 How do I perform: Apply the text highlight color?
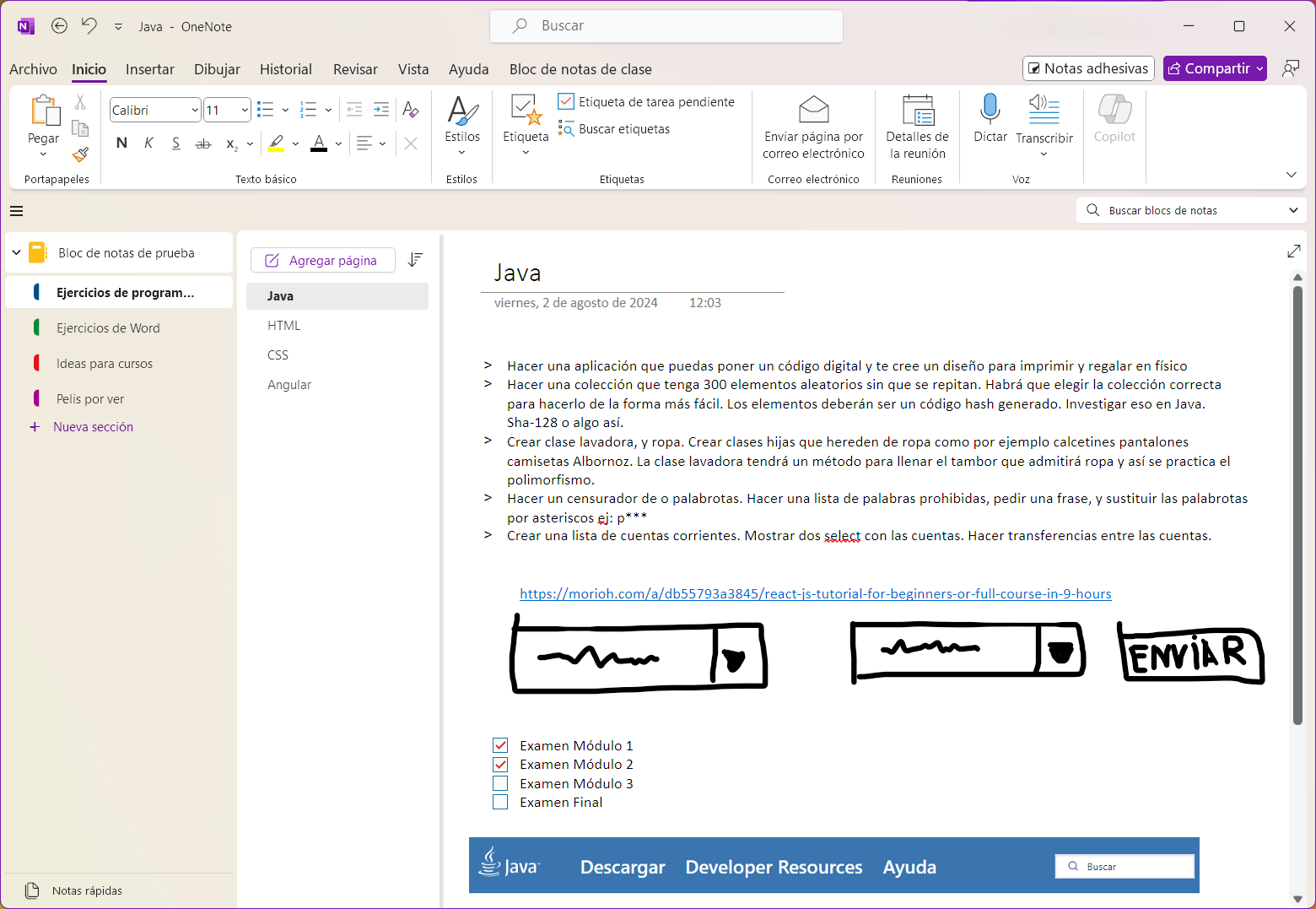coord(276,143)
